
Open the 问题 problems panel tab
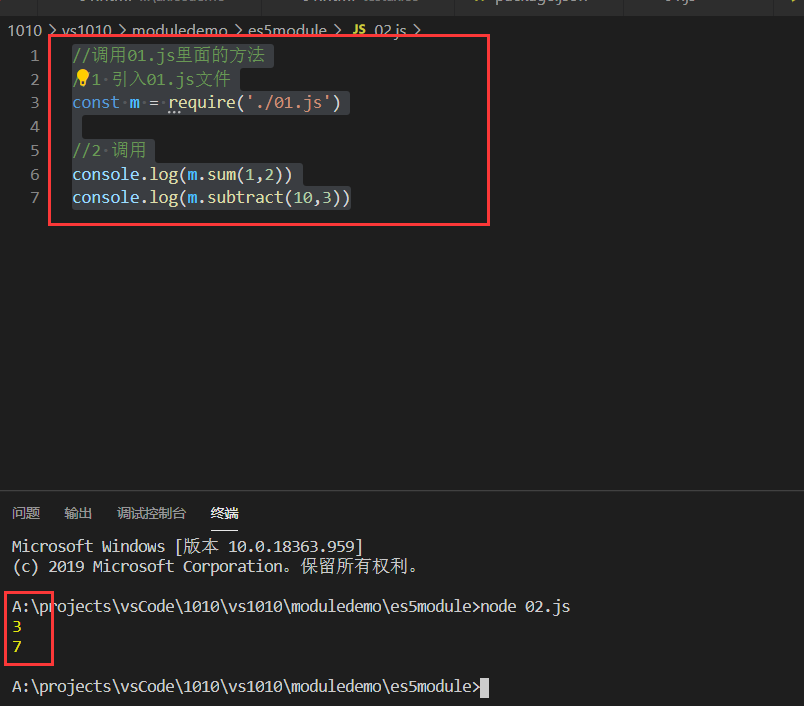26,513
